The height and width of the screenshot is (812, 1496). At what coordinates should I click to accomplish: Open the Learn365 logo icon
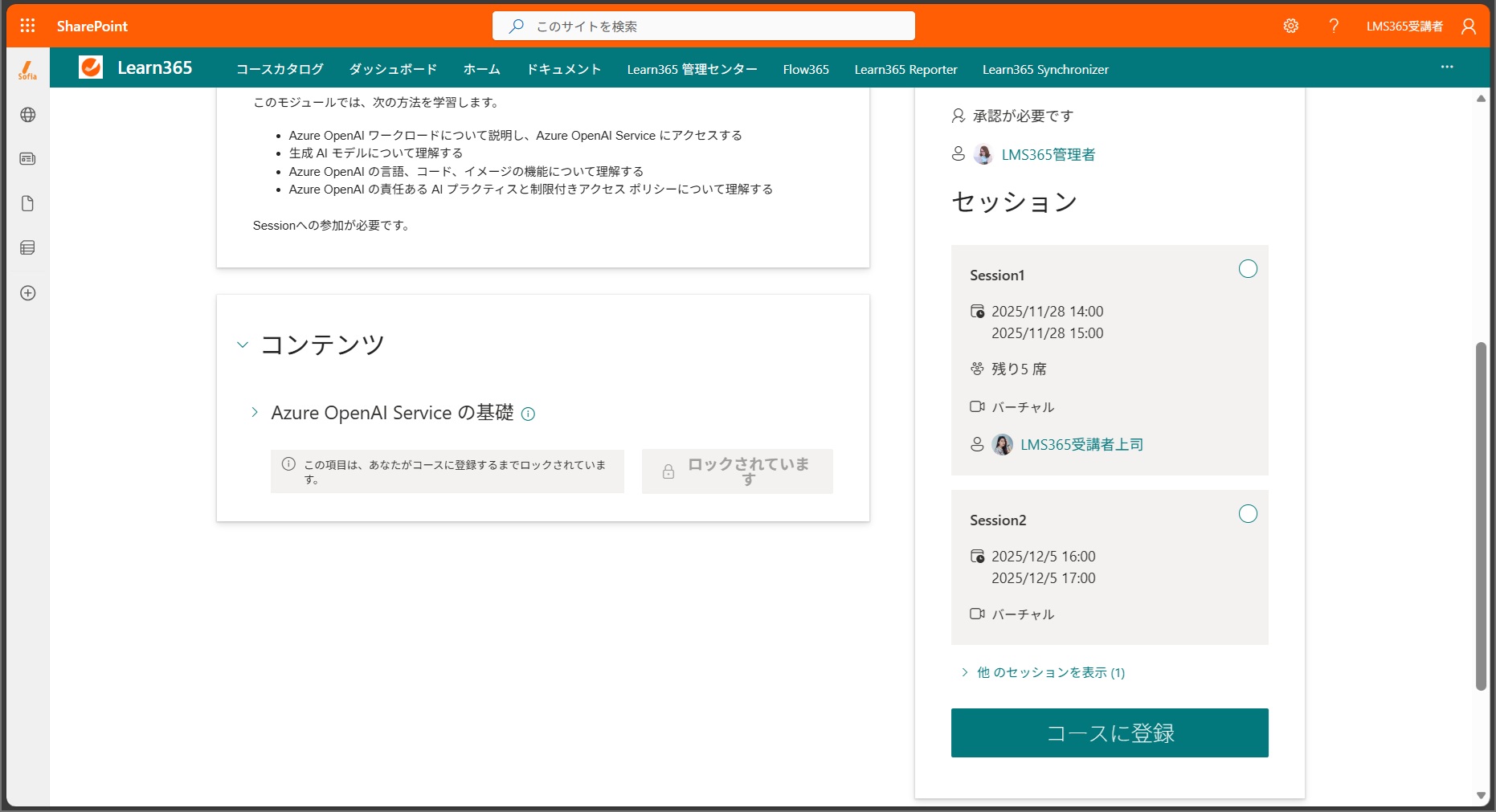[91, 67]
